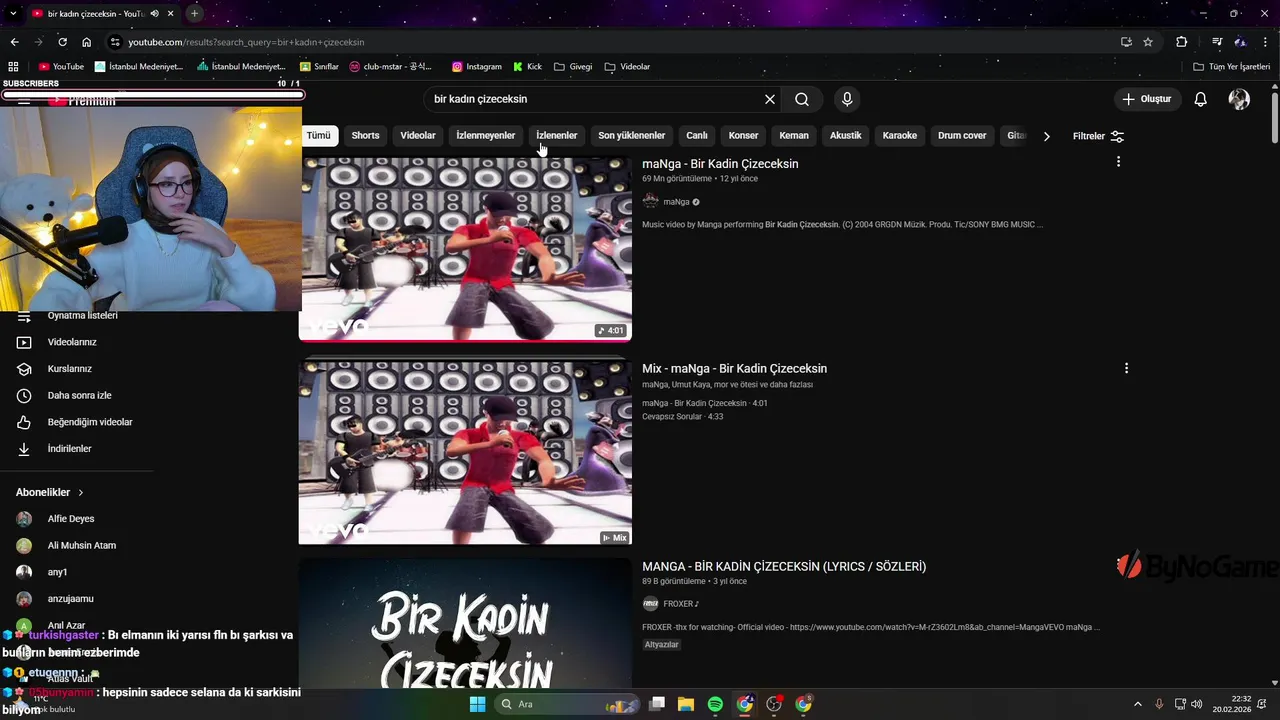
Task: Clear the search box with the X
Action: pos(770,99)
